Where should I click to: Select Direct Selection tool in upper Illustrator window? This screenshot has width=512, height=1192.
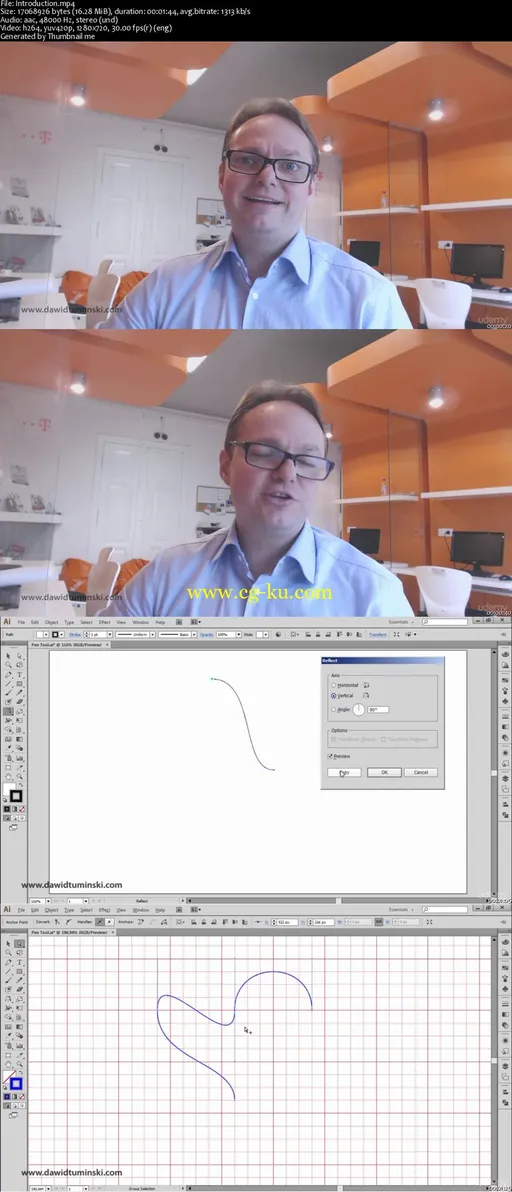tap(19, 655)
